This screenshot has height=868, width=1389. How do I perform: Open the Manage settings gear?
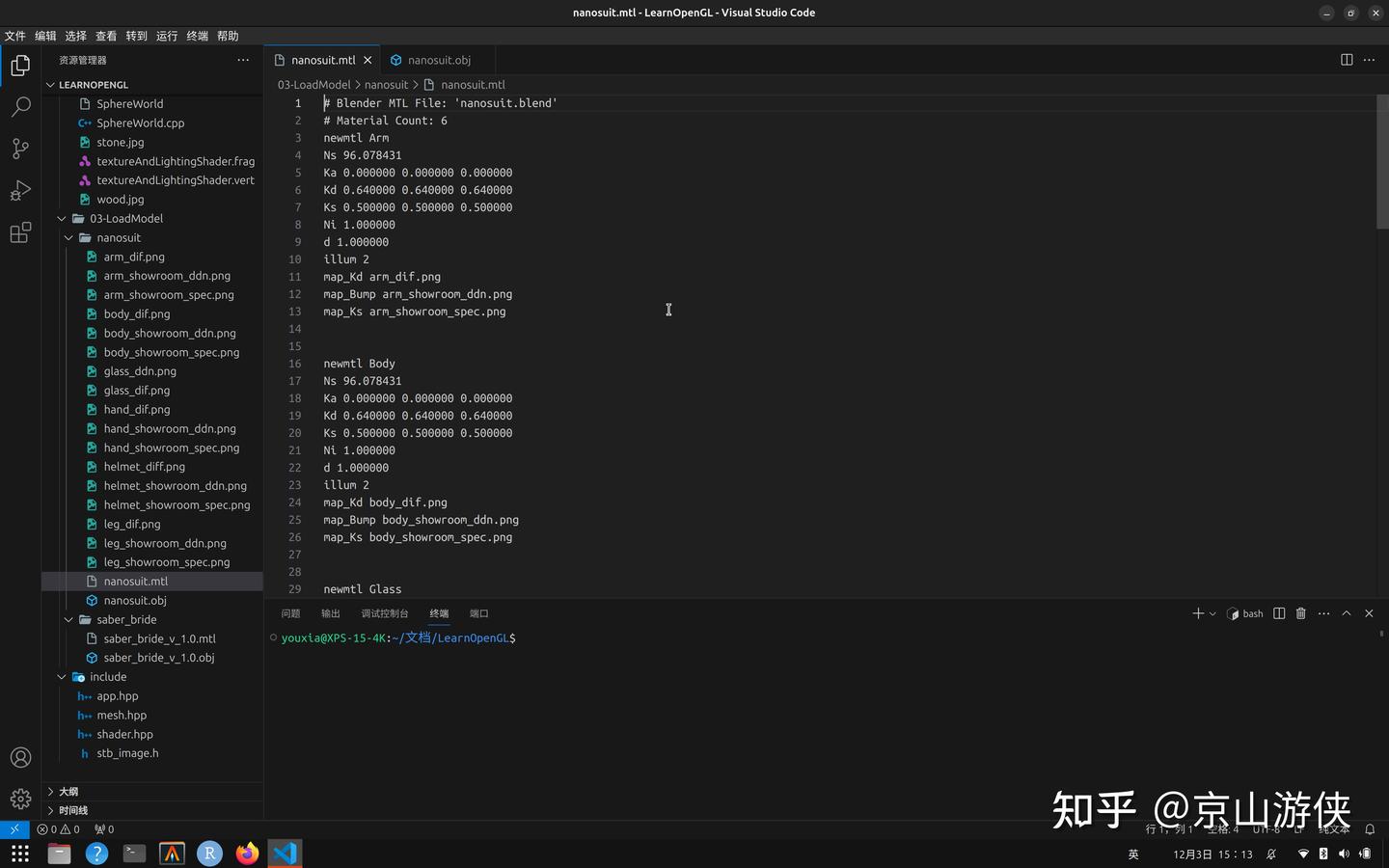(x=20, y=799)
